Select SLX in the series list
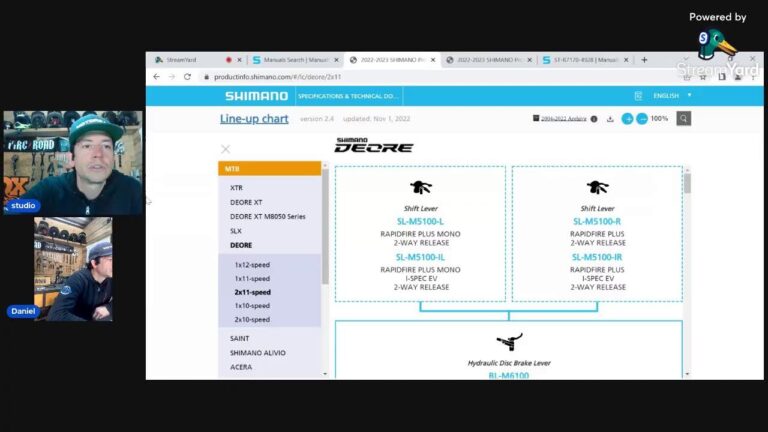This screenshot has width=768, height=432. [236, 231]
